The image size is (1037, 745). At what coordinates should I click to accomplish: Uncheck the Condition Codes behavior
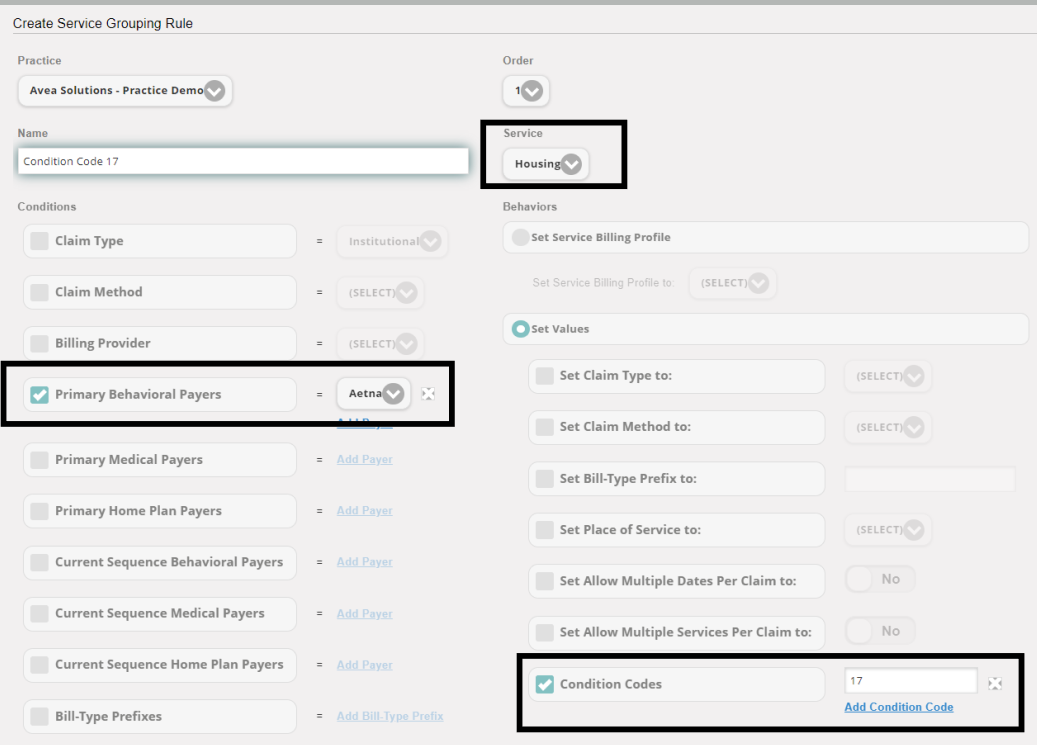point(545,683)
